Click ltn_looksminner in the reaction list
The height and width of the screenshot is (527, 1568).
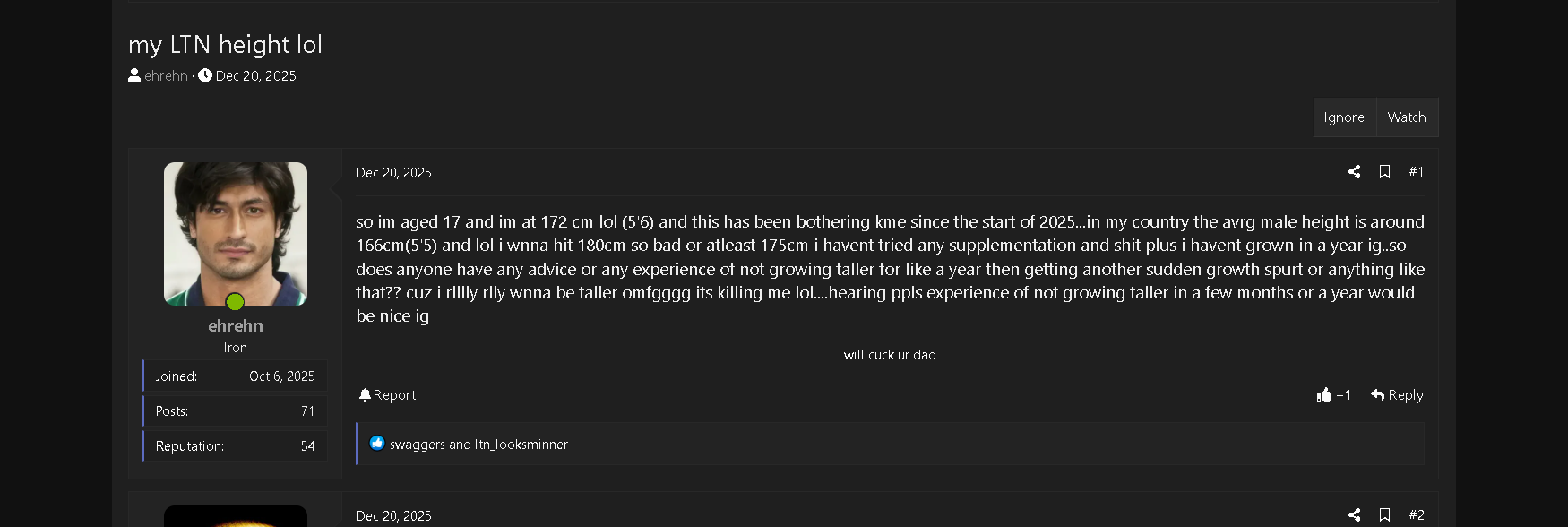[520, 444]
